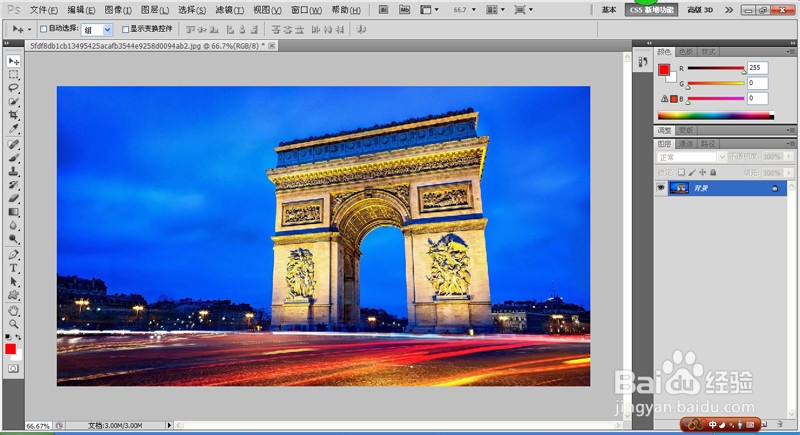Image resolution: width=800 pixels, height=435 pixels.
Task: Select the Spot Healing Brush tool
Action: (13, 144)
